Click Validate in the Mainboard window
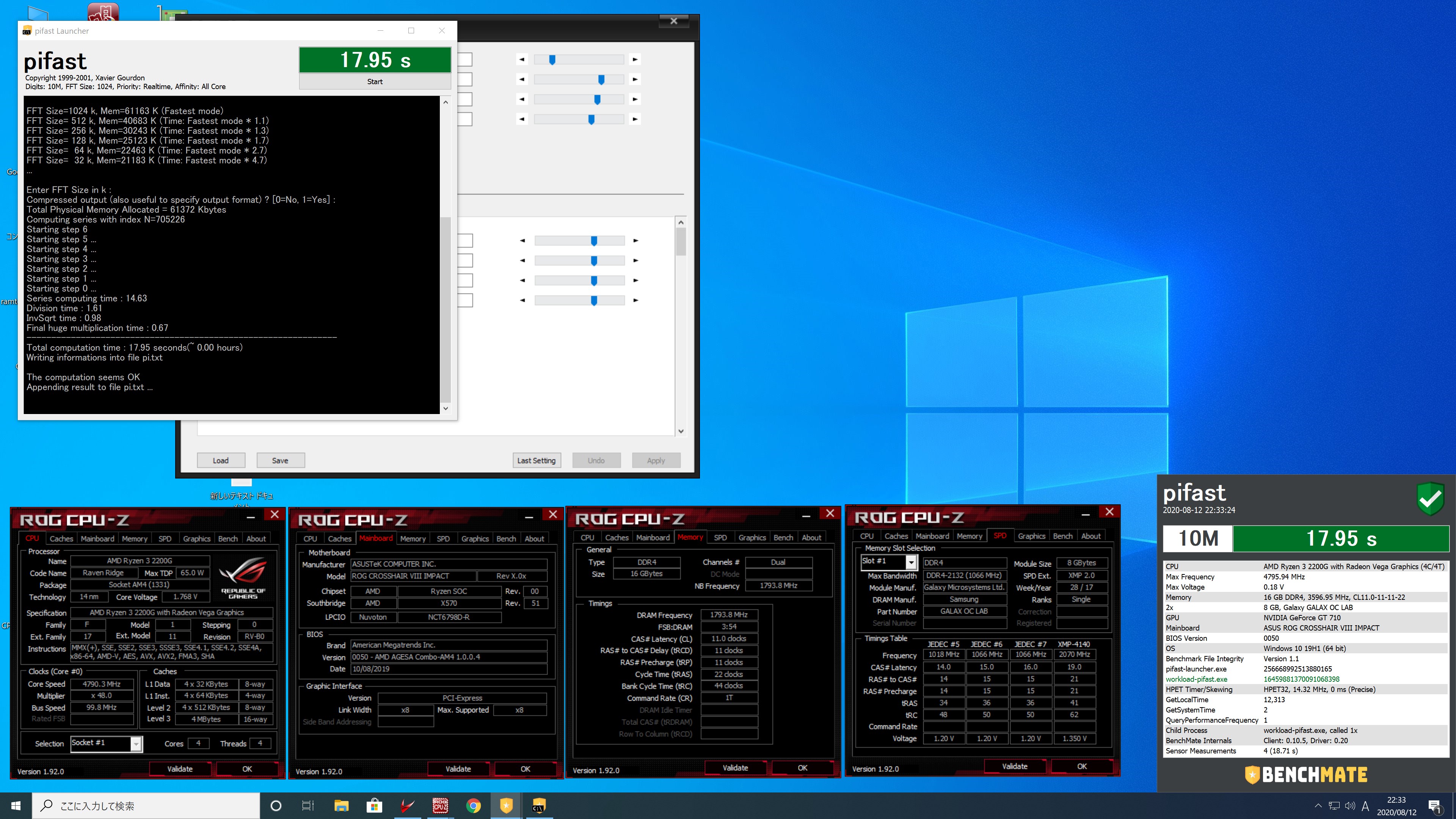 458,769
